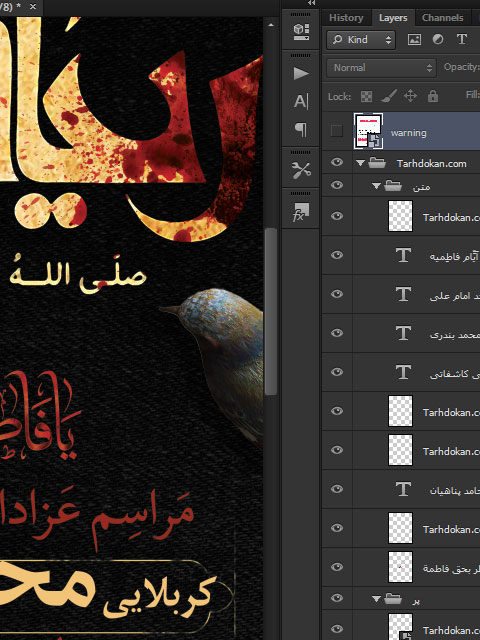
Task: Select the متن group name
Action: pyautogui.click(x=421, y=187)
